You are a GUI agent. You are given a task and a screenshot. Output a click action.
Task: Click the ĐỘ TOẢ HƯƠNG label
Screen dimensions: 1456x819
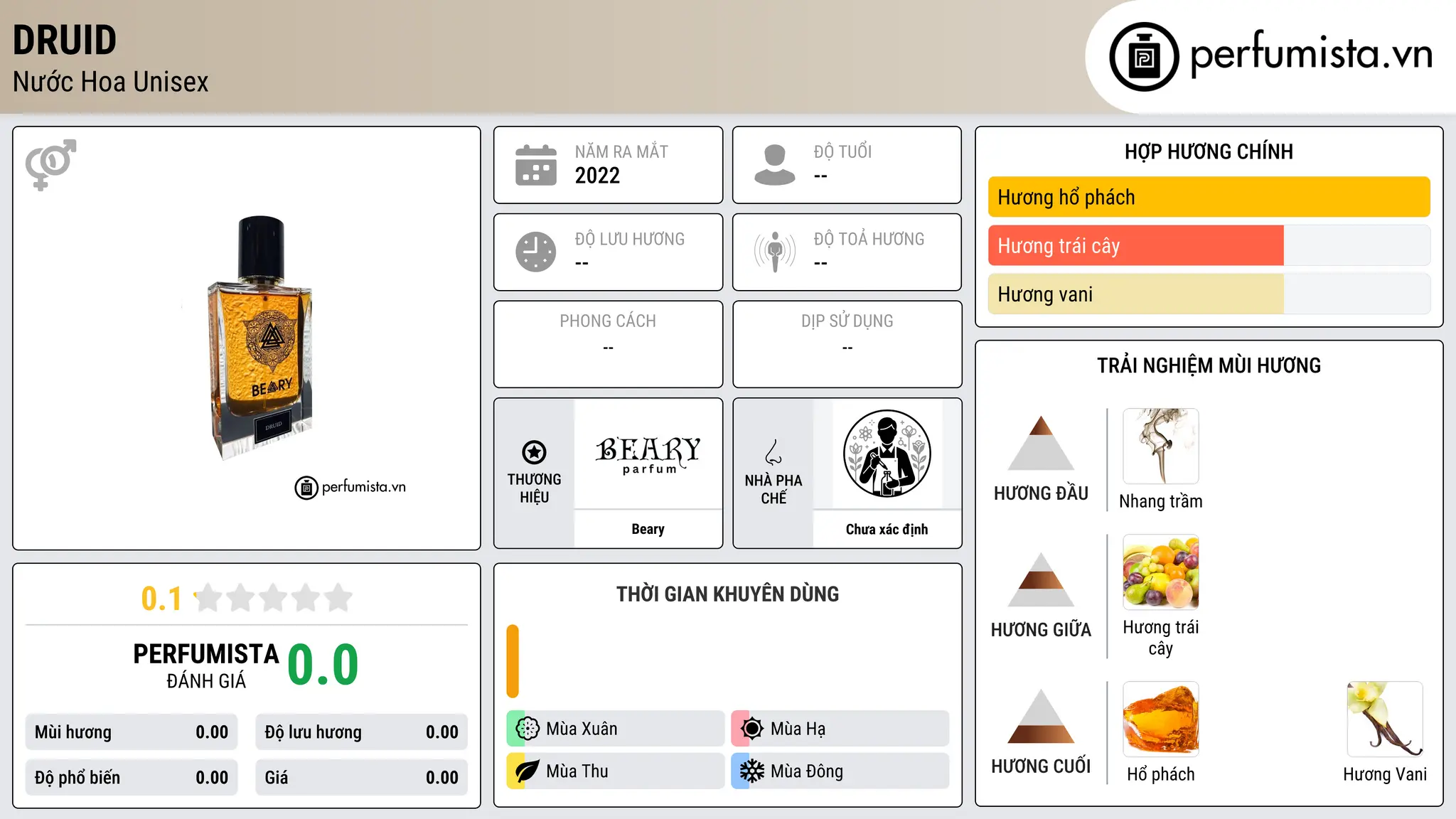click(x=869, y=239)
